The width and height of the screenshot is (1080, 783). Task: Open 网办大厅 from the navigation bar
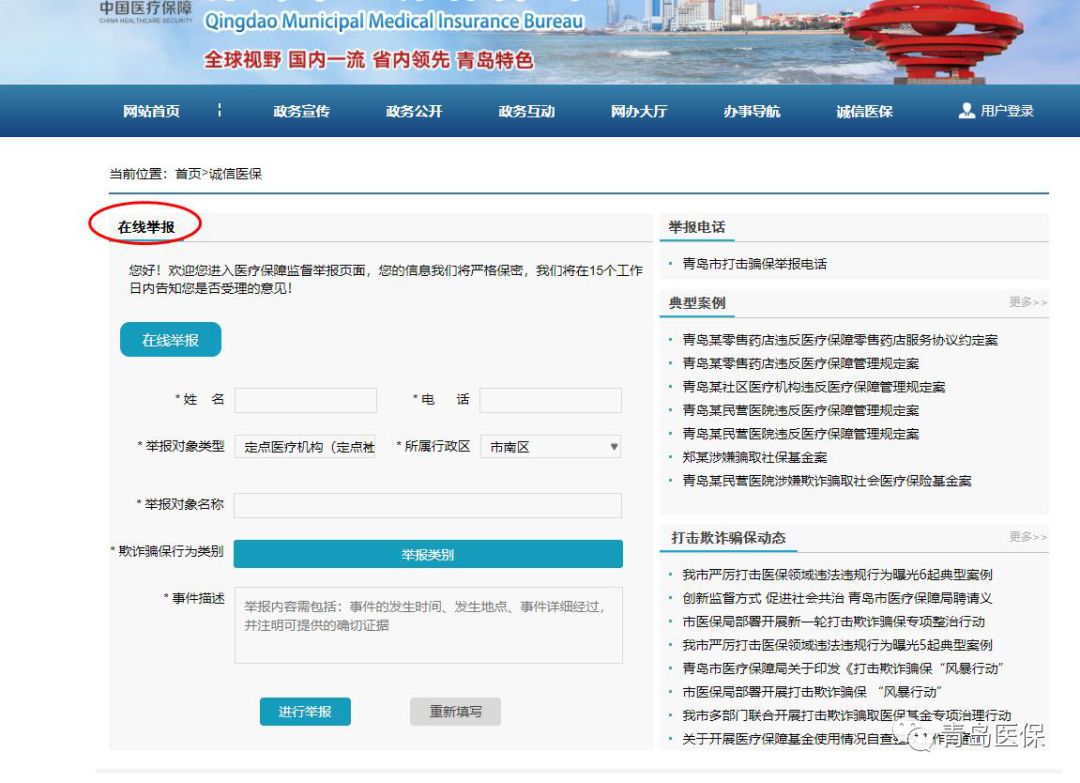coord(639,112)
